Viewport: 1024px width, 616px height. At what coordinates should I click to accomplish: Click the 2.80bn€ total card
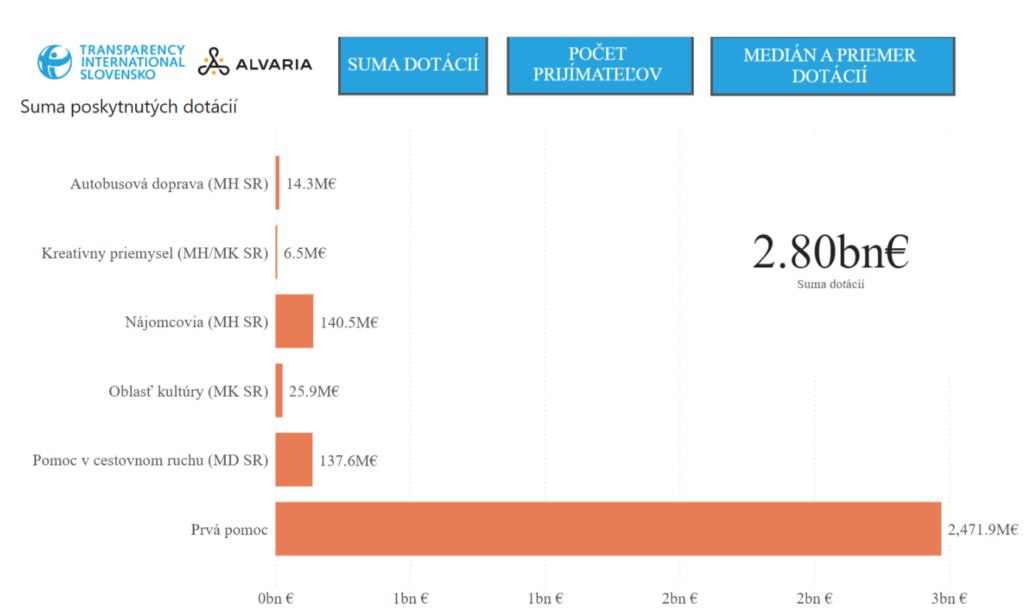[x=830, y=255]
